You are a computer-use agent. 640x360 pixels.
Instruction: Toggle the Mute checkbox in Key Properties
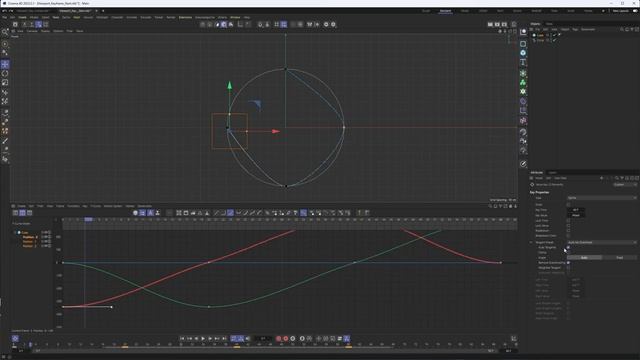(x=568, y=204)
